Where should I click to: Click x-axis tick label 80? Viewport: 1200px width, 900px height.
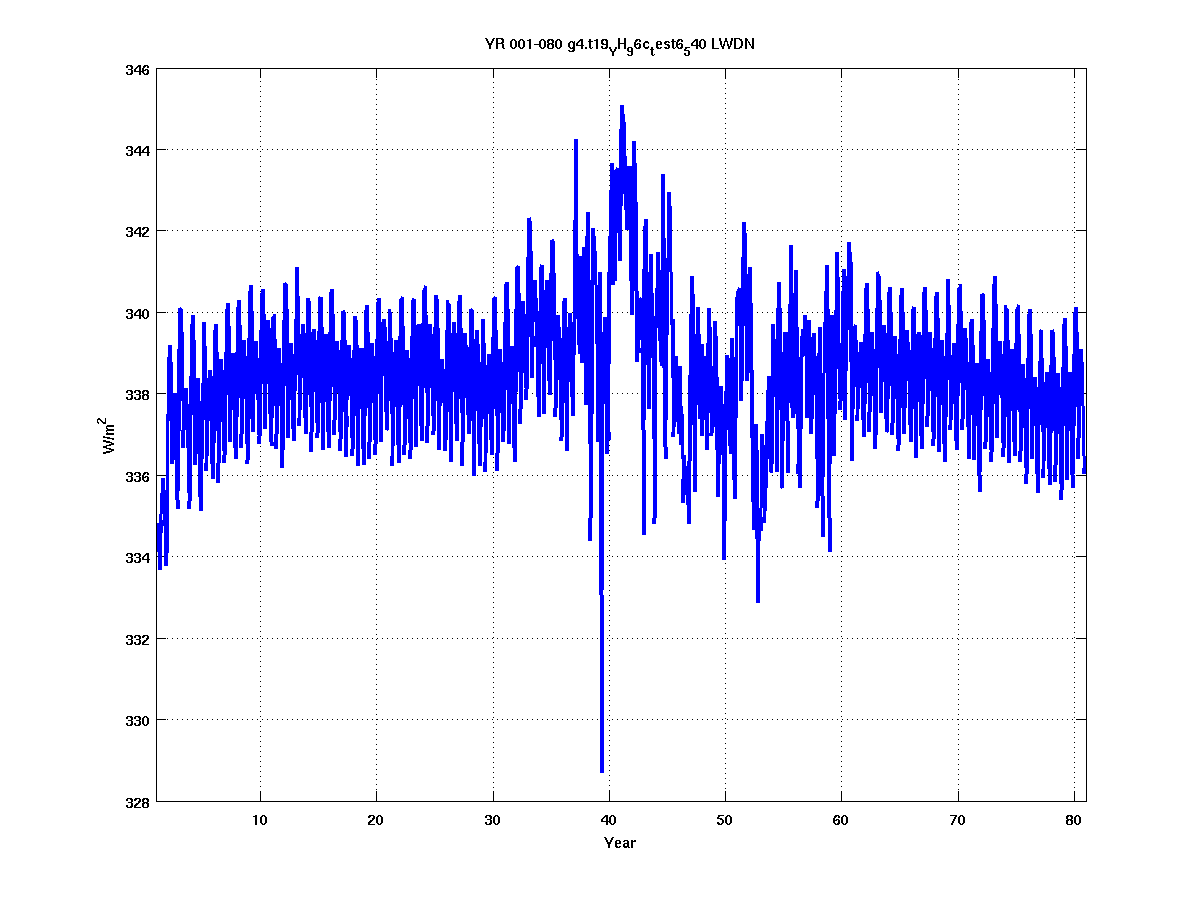click(1074, 820)
